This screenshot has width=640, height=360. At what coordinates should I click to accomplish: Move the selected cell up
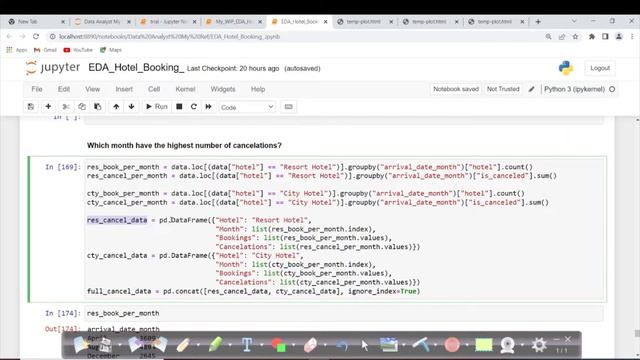click(x=116, y=107)
